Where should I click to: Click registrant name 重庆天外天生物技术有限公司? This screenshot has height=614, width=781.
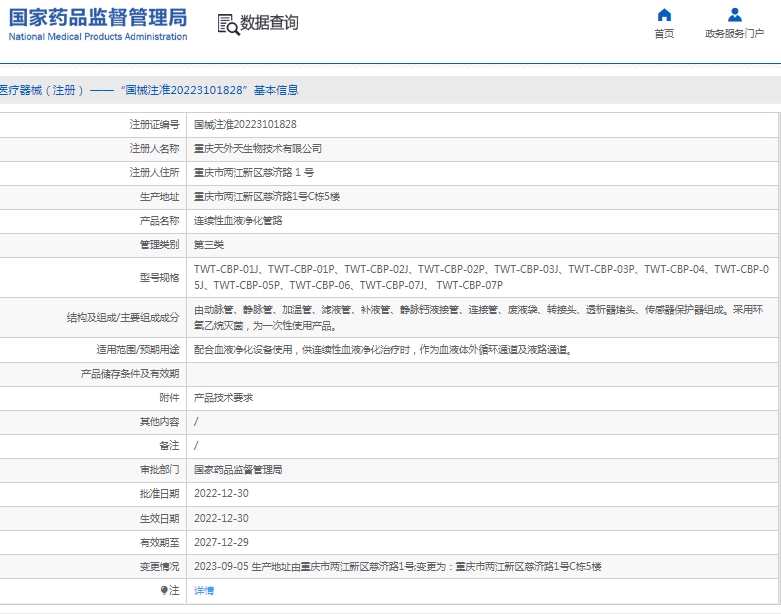258,148
